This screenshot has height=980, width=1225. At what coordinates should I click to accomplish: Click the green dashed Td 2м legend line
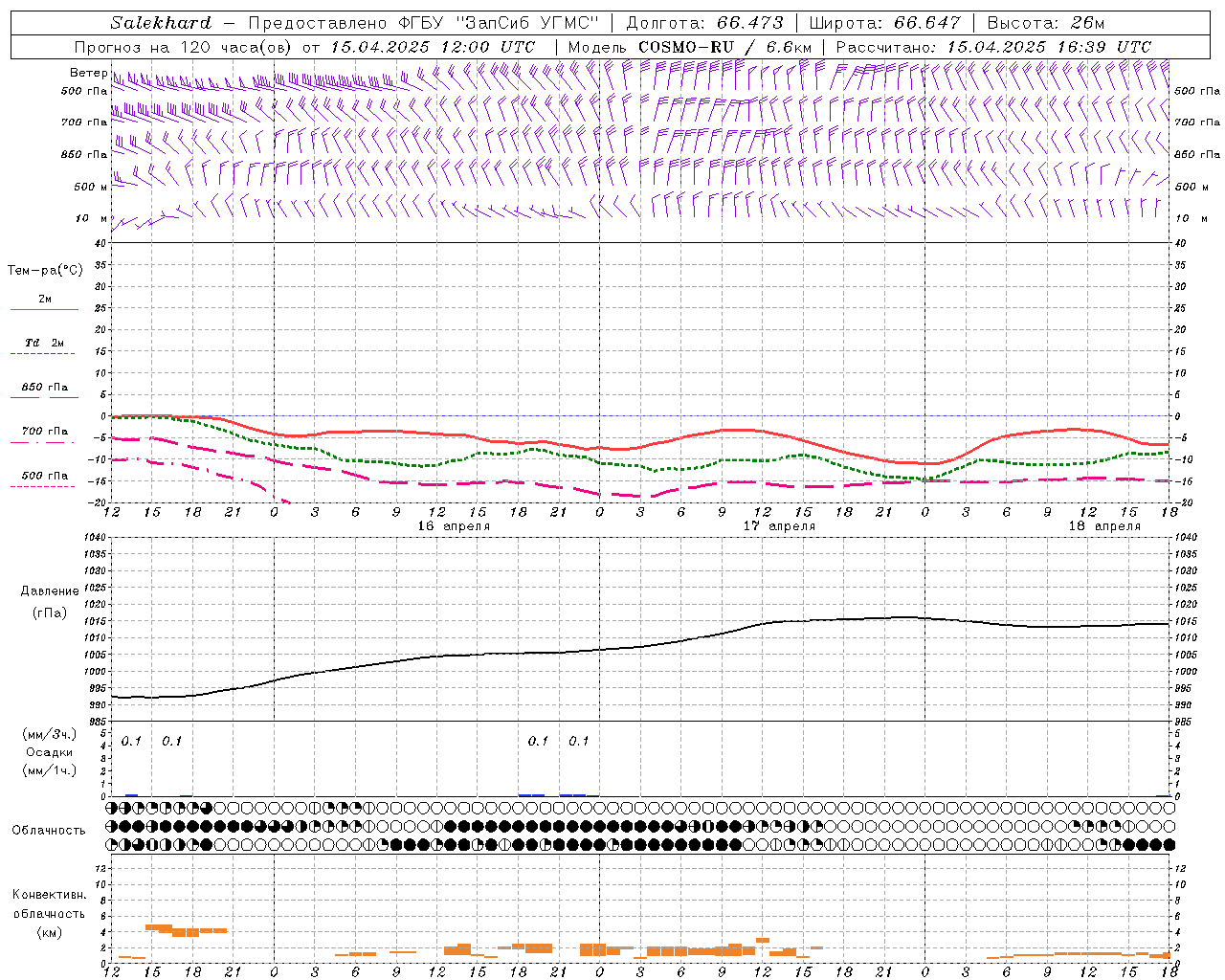pos(43,353)
